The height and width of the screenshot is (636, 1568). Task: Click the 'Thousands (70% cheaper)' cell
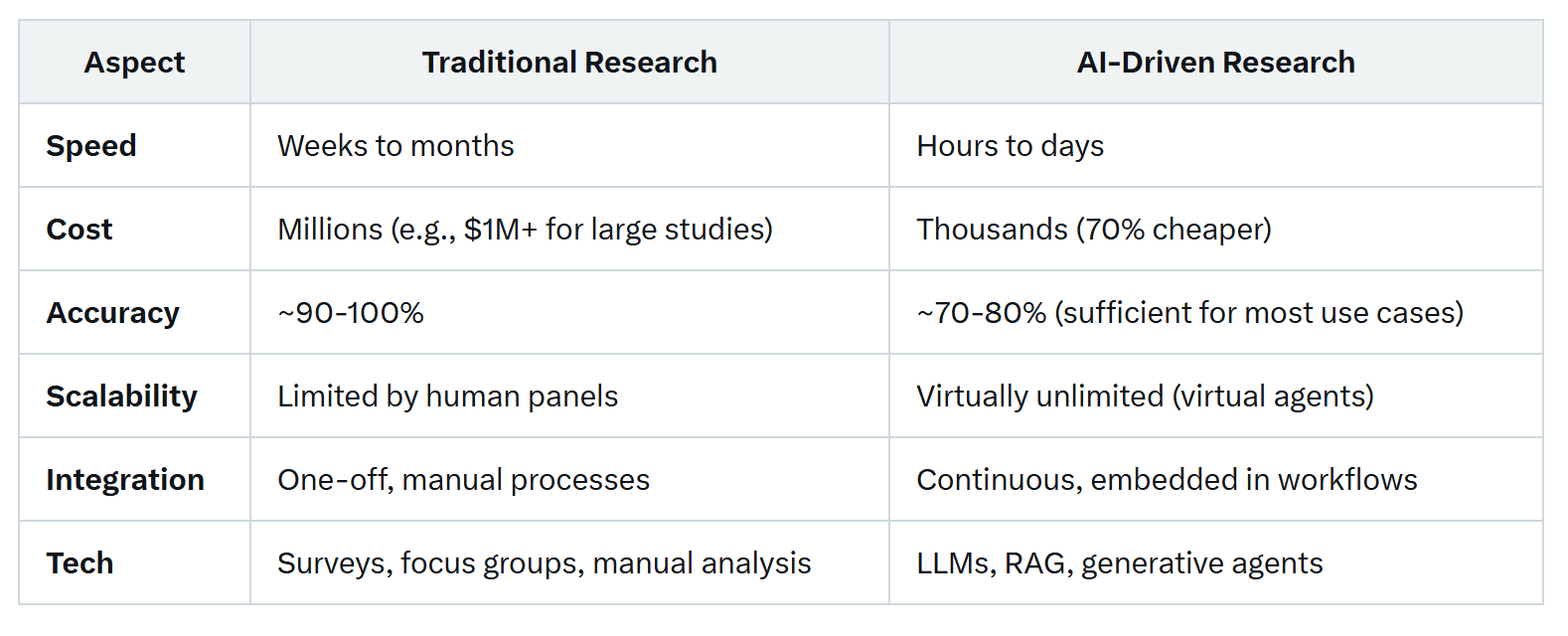coord(1093,230)
